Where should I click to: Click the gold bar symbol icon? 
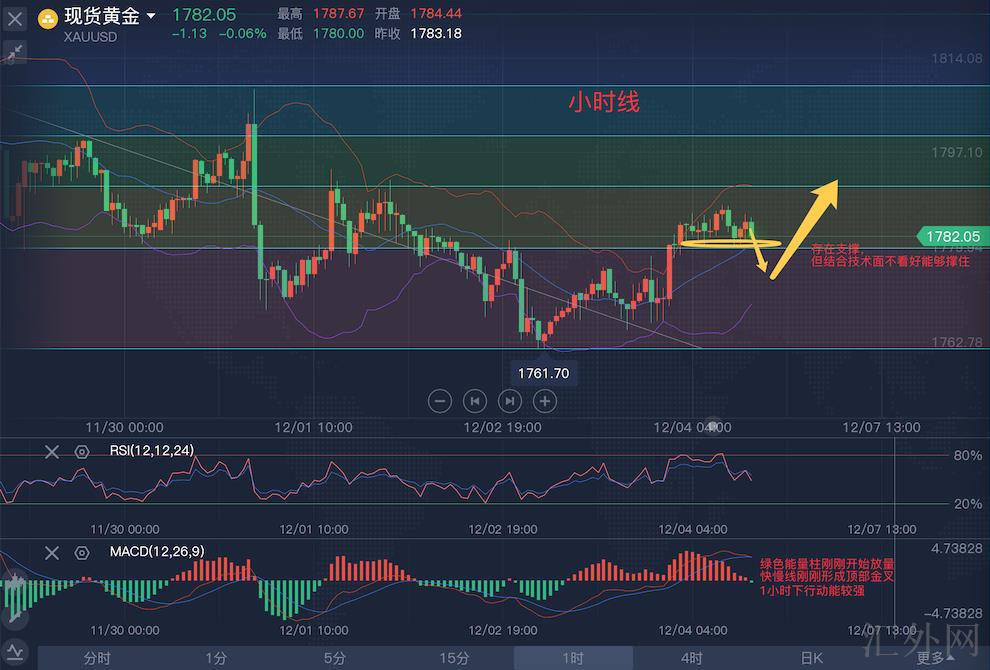pos(47,17)
